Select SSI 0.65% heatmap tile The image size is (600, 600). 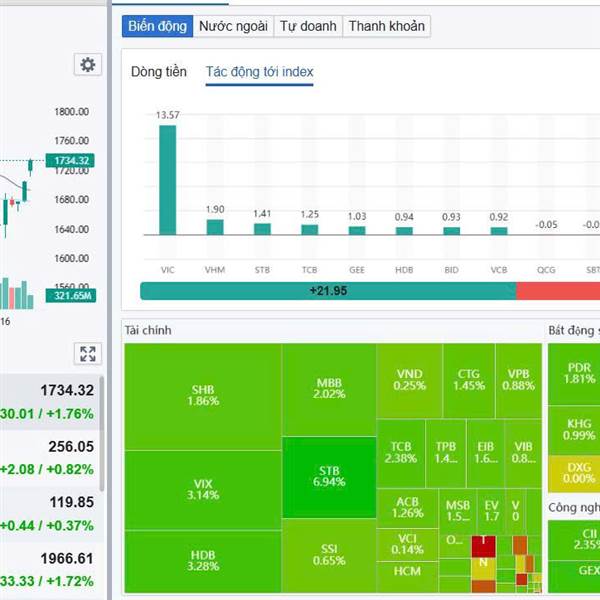[329, 556]
